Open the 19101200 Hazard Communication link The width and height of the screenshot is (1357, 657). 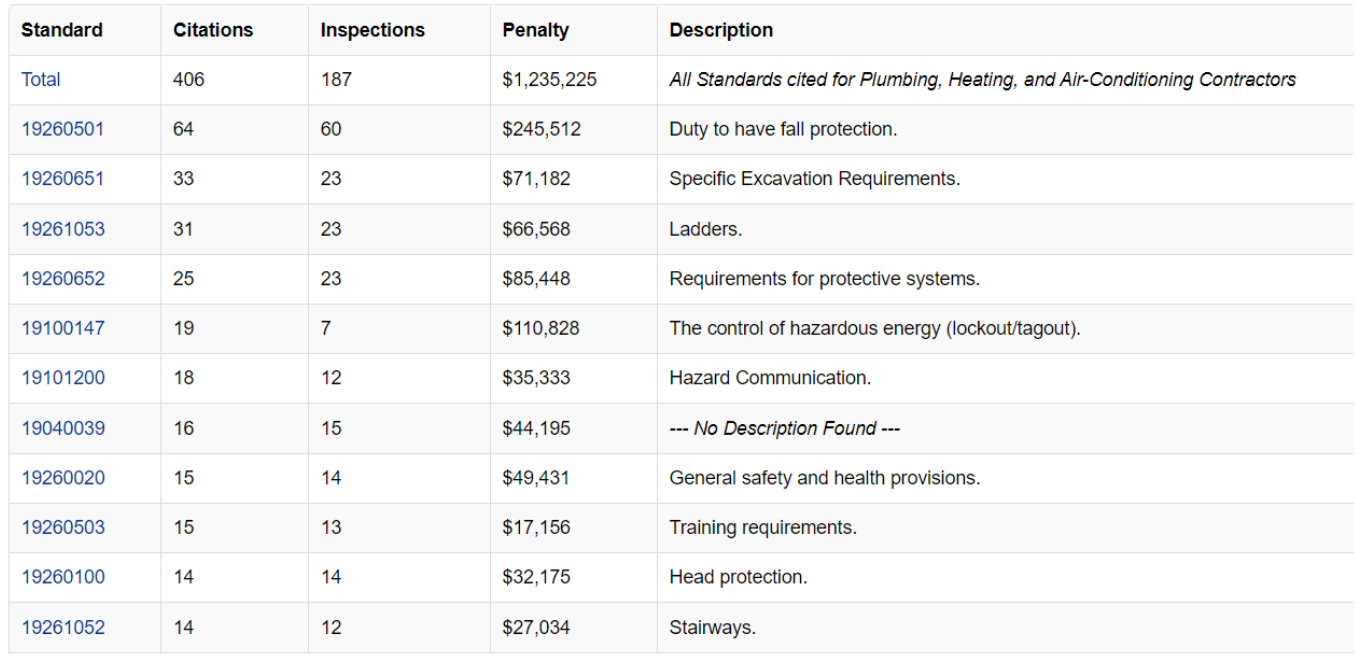[x=63, y=378]
